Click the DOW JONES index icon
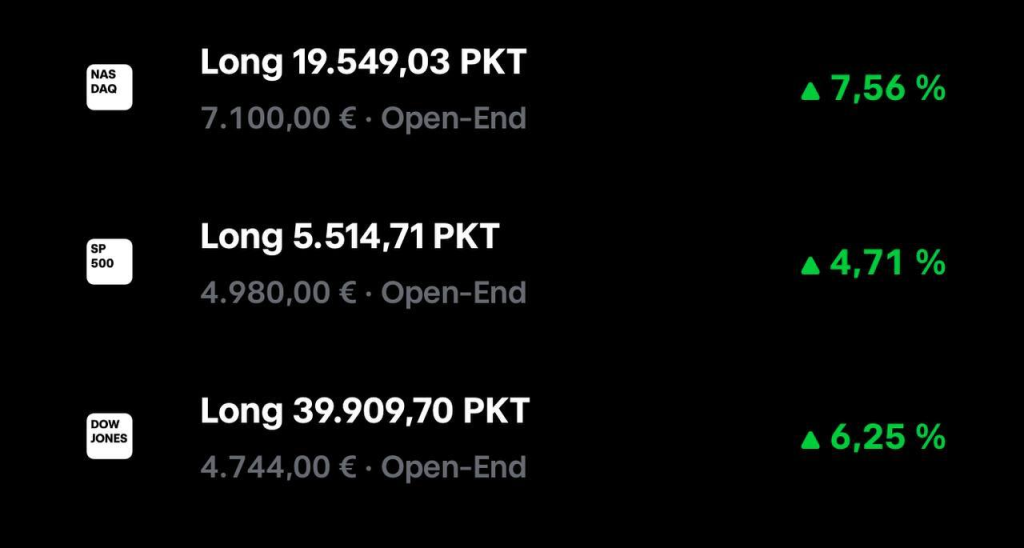 [x=109, y=436]
